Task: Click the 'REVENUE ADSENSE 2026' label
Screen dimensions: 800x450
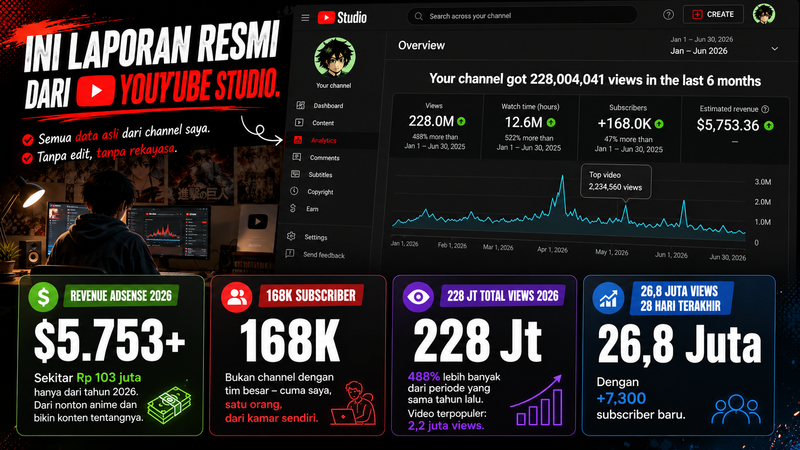Action: pos(121,296)
